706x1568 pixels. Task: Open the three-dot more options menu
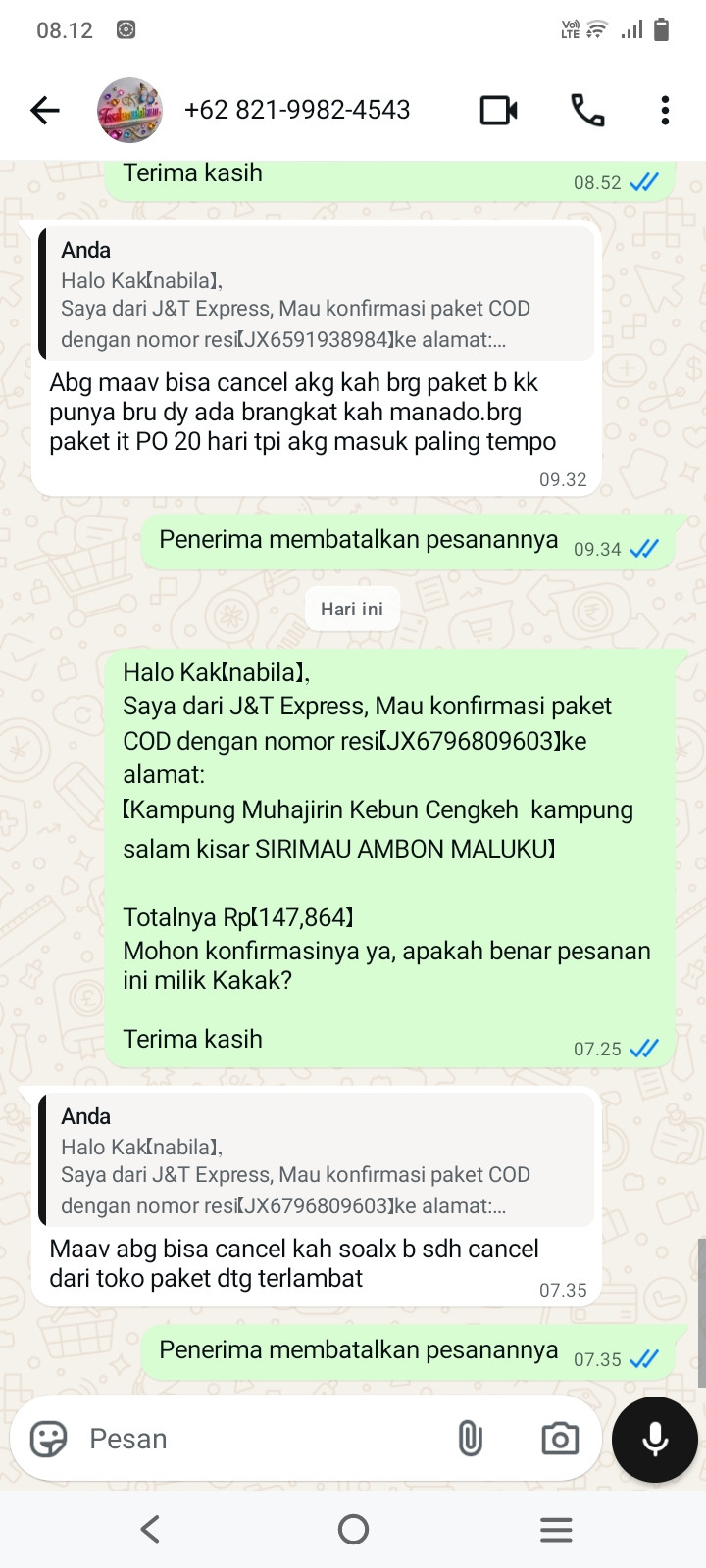665,110
